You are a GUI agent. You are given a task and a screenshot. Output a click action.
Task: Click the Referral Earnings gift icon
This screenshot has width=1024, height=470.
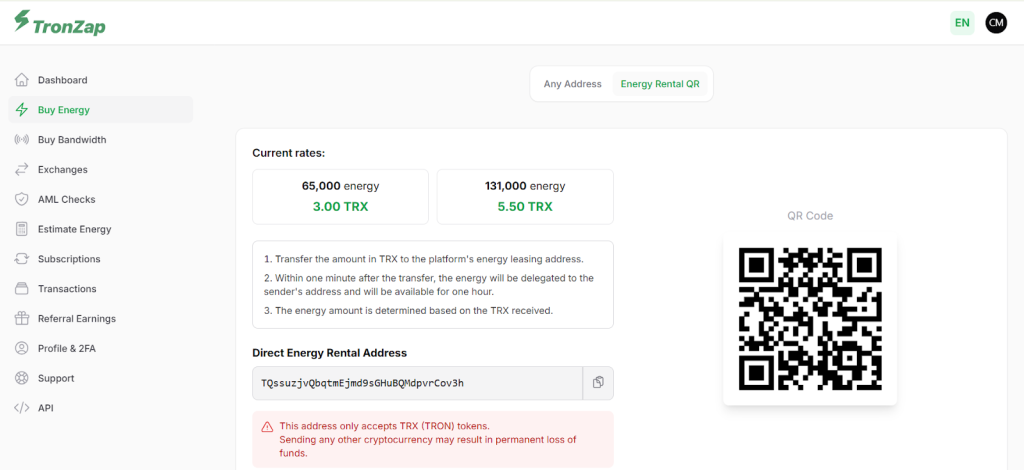(x=21, y=319)
